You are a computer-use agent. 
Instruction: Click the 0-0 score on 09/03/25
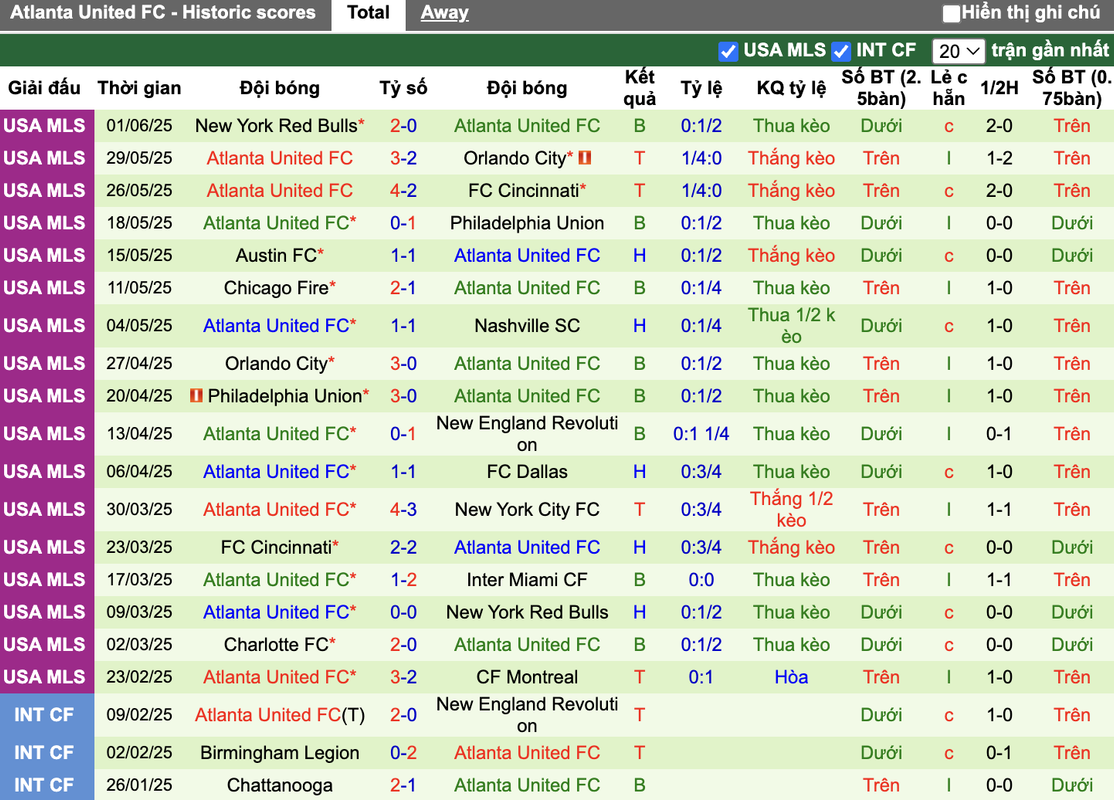tap(403, 612)
